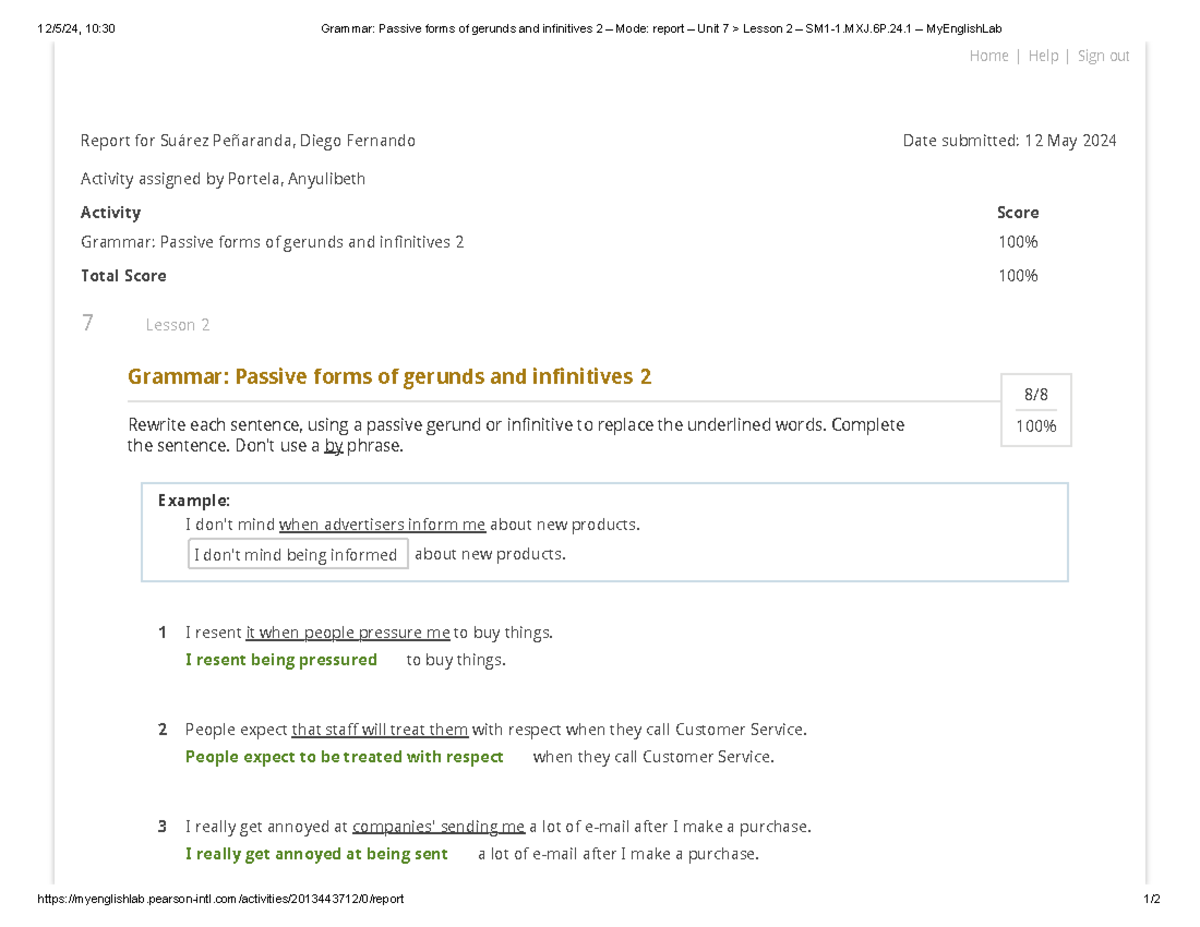Click the activity name in the score table
Image resolution: width=1200 pixels, height=927 pixels.
(272, 242)
